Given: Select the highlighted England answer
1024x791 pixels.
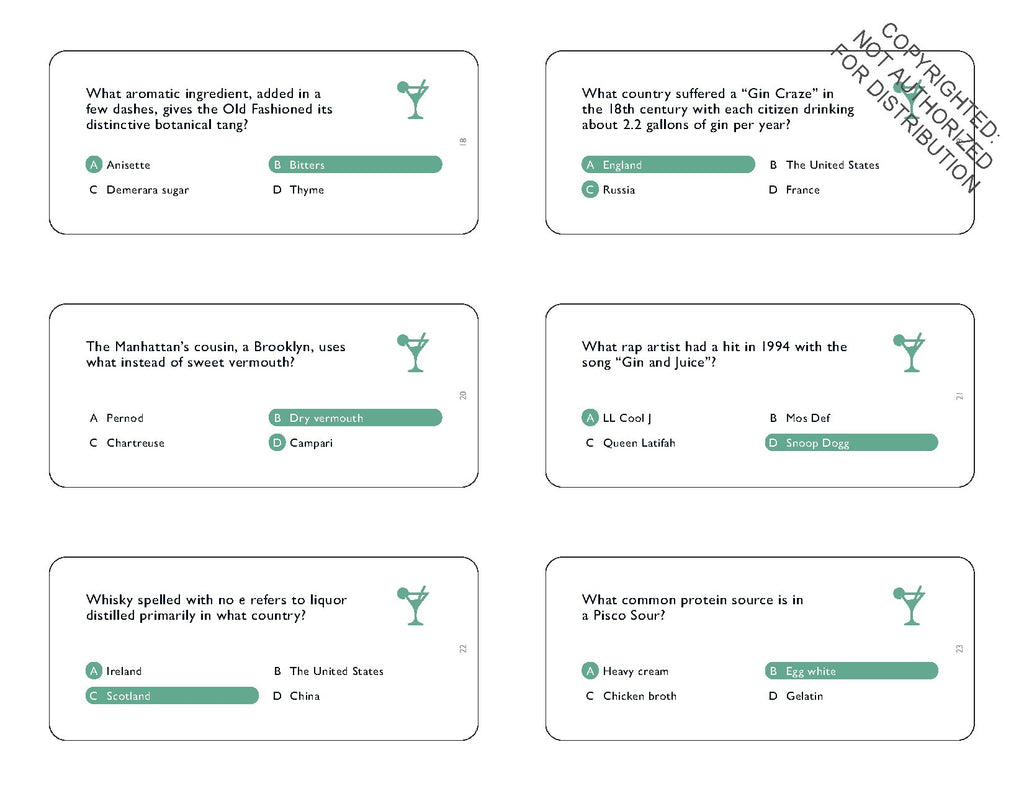Looking at the screenshot, I should tap(668, 165).
